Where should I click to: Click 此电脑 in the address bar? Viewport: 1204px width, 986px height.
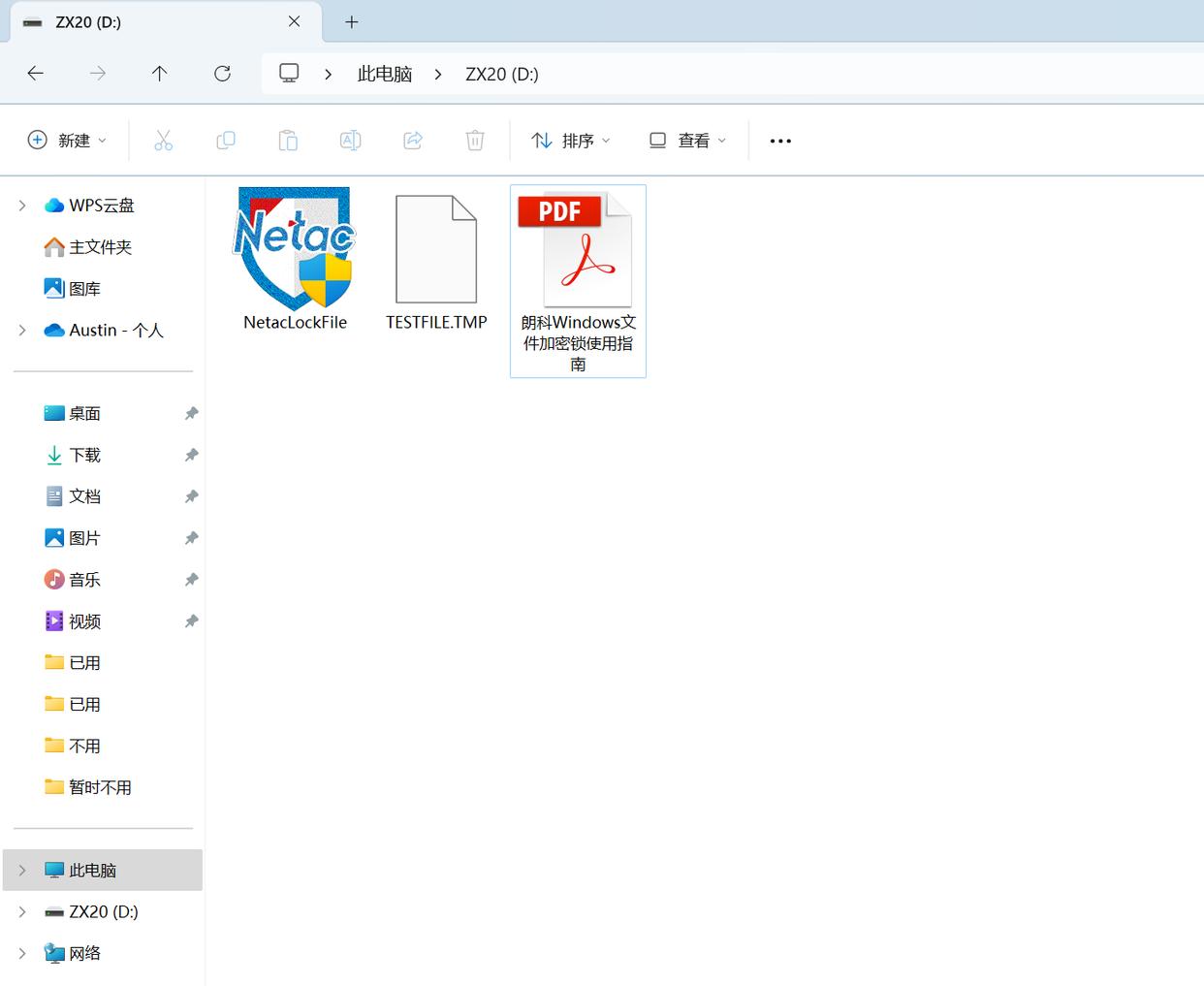point(385,74)
